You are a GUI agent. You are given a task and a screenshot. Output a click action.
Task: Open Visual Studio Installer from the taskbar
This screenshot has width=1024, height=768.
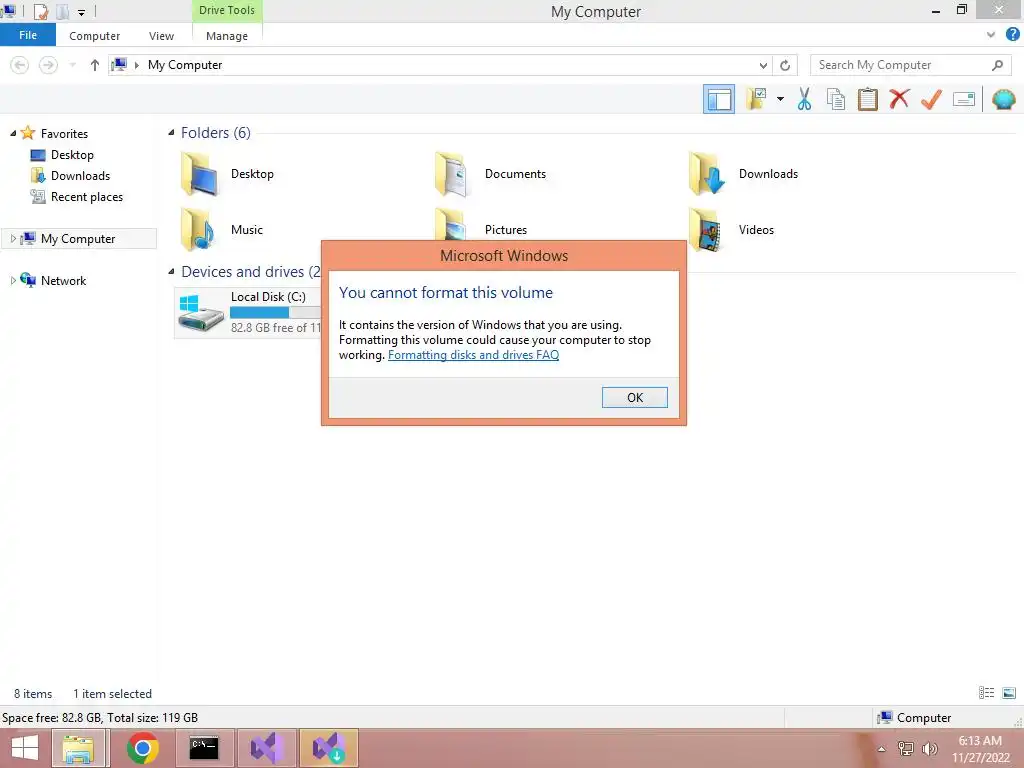pos(329,748)
